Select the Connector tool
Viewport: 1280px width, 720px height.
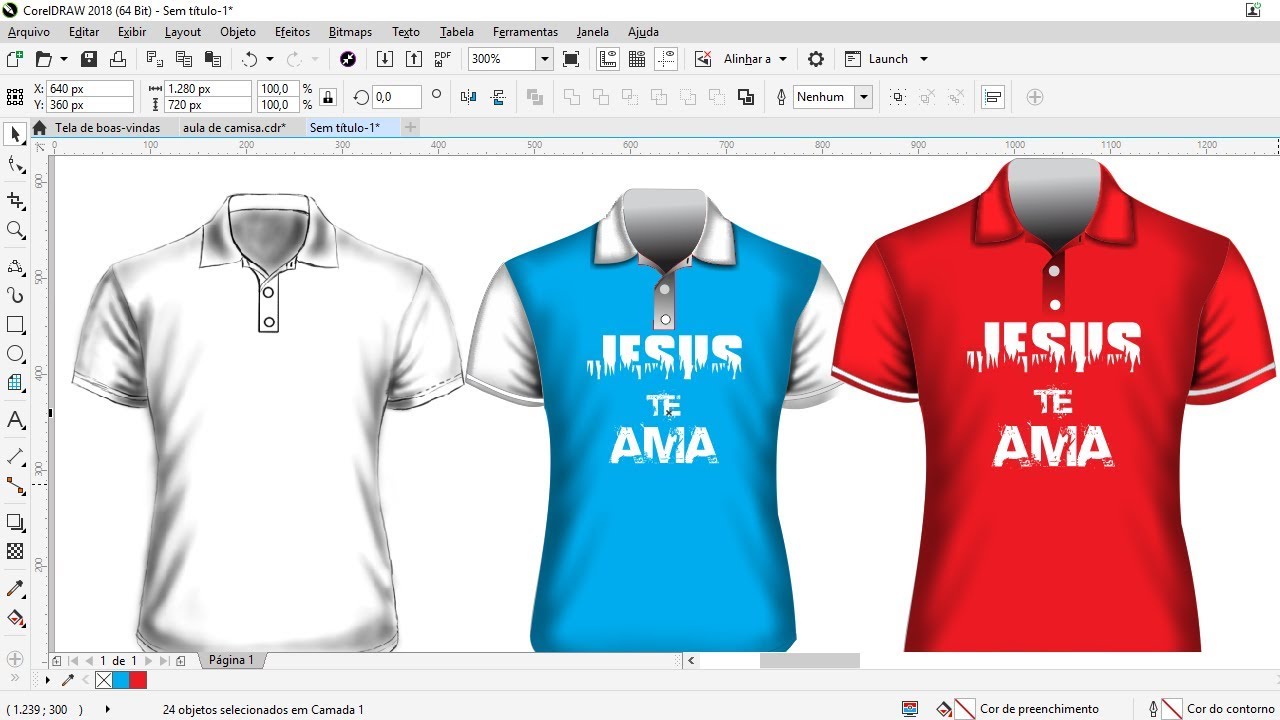pos(15,486)
